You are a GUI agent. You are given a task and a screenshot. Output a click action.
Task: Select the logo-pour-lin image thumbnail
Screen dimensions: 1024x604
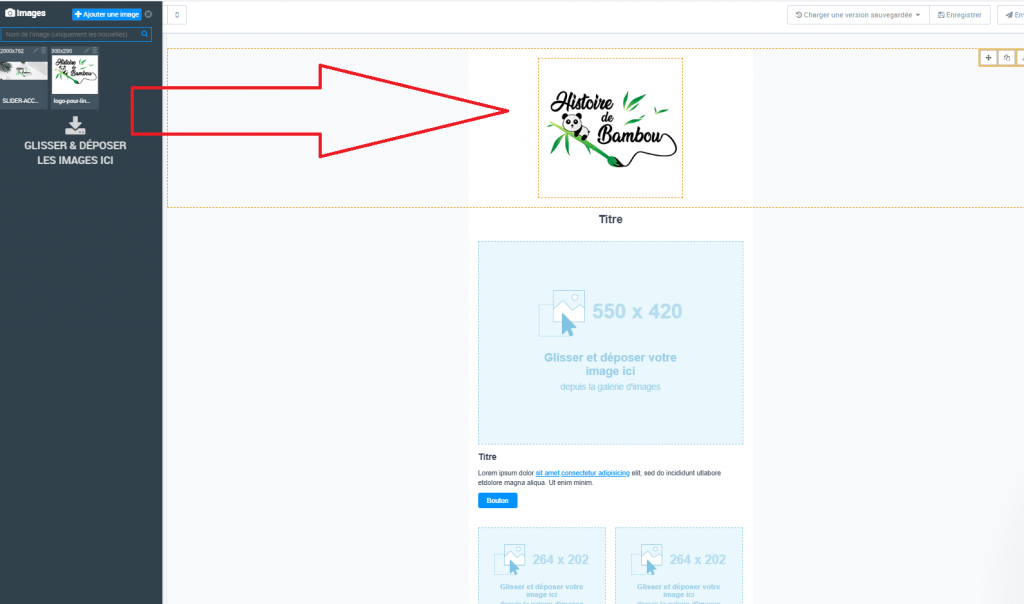click(x=75, y=75)
